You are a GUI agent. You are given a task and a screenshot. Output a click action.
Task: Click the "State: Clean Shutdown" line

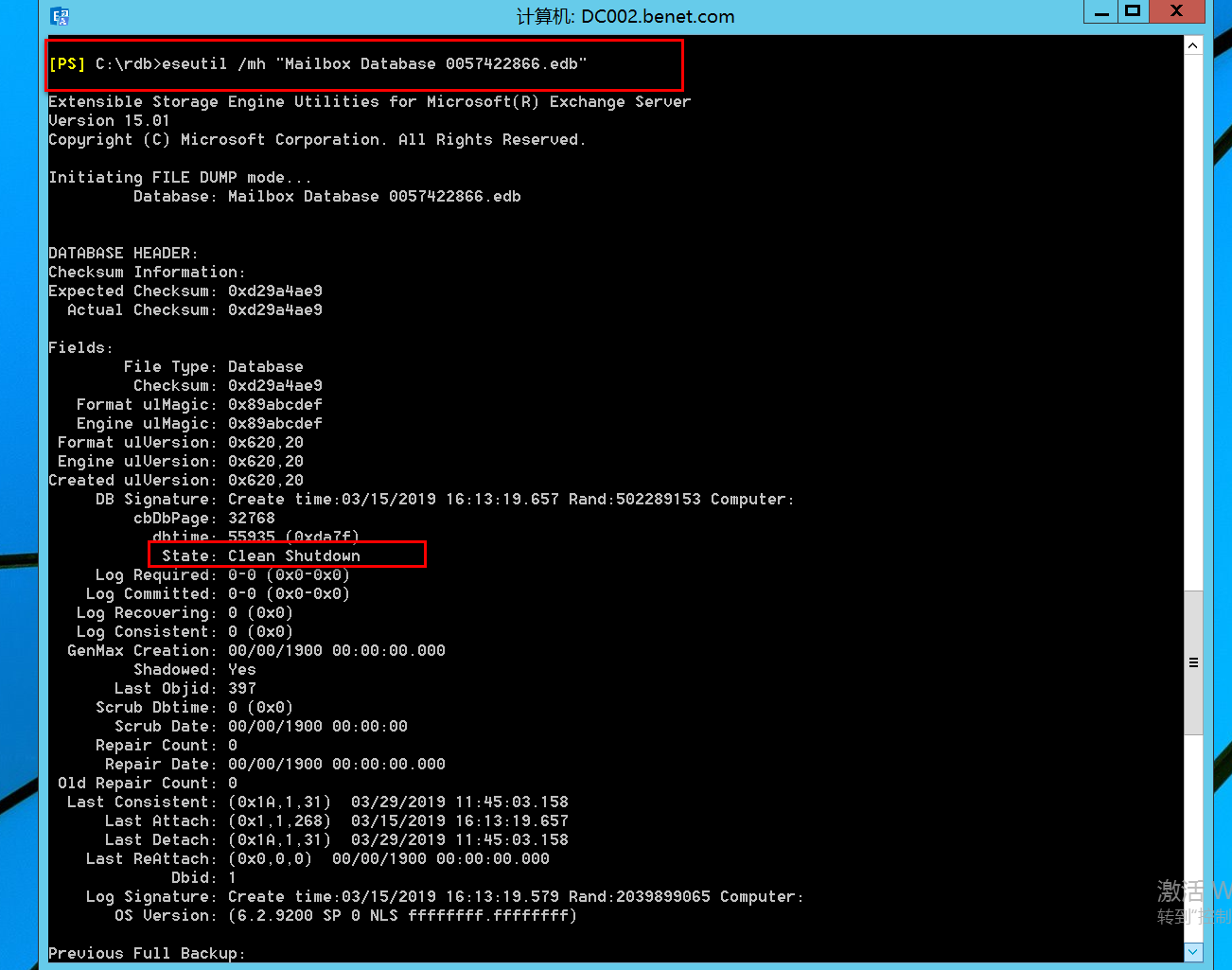(261, 556)
